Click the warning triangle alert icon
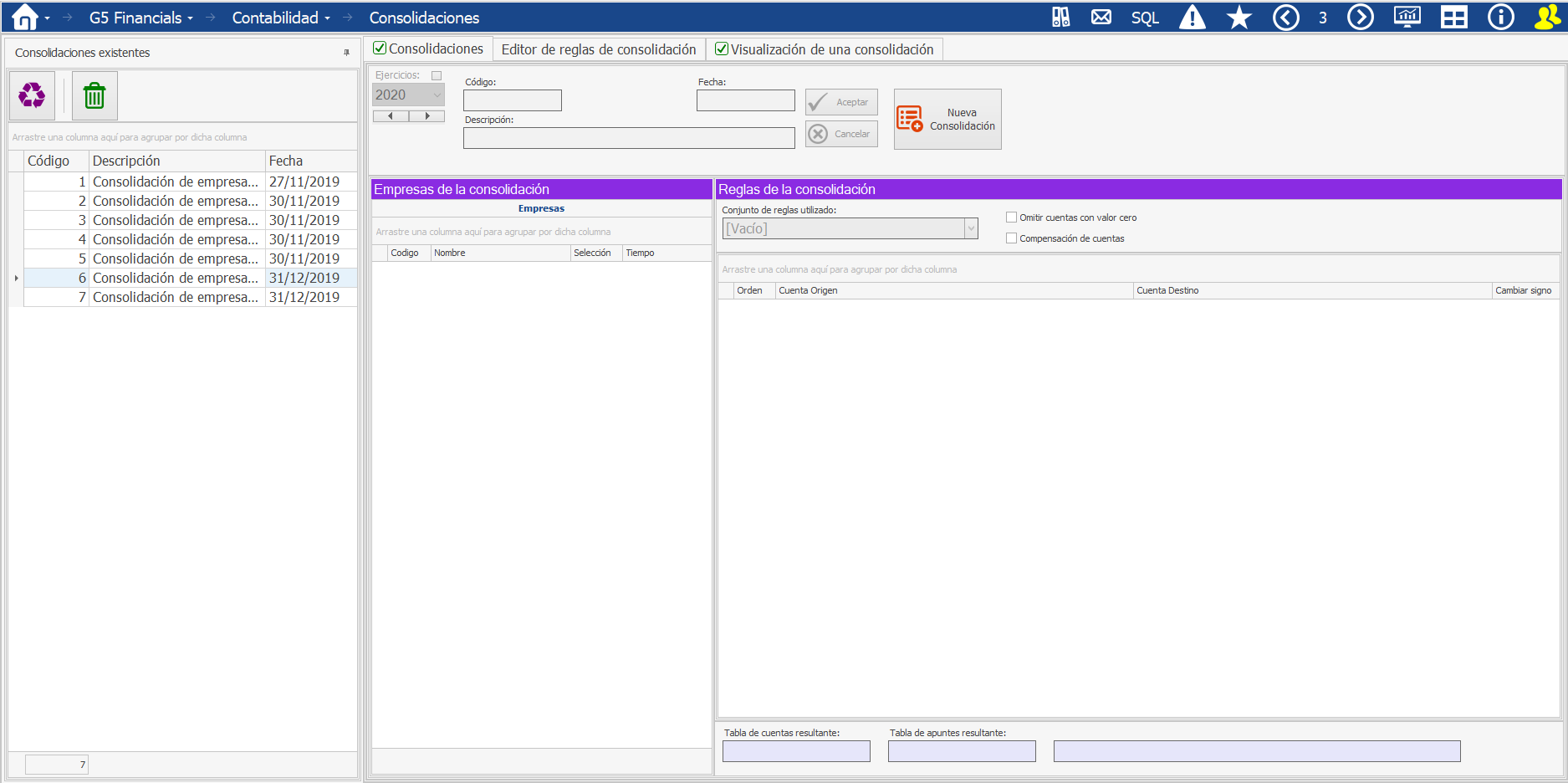Image resolution: width=1568 pixels, height=783 pixels. tap(1192, 18)
